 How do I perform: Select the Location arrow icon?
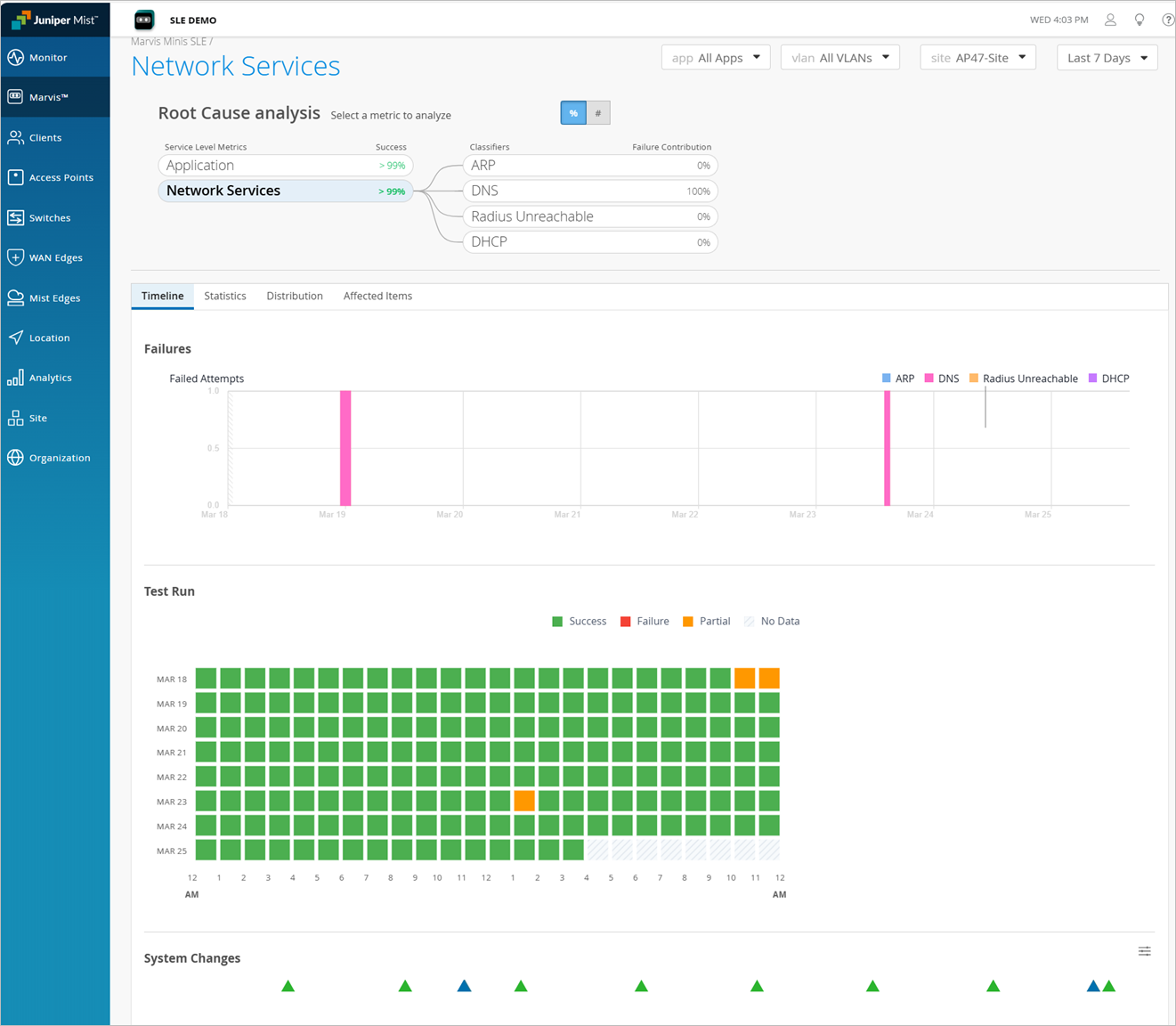15,338
